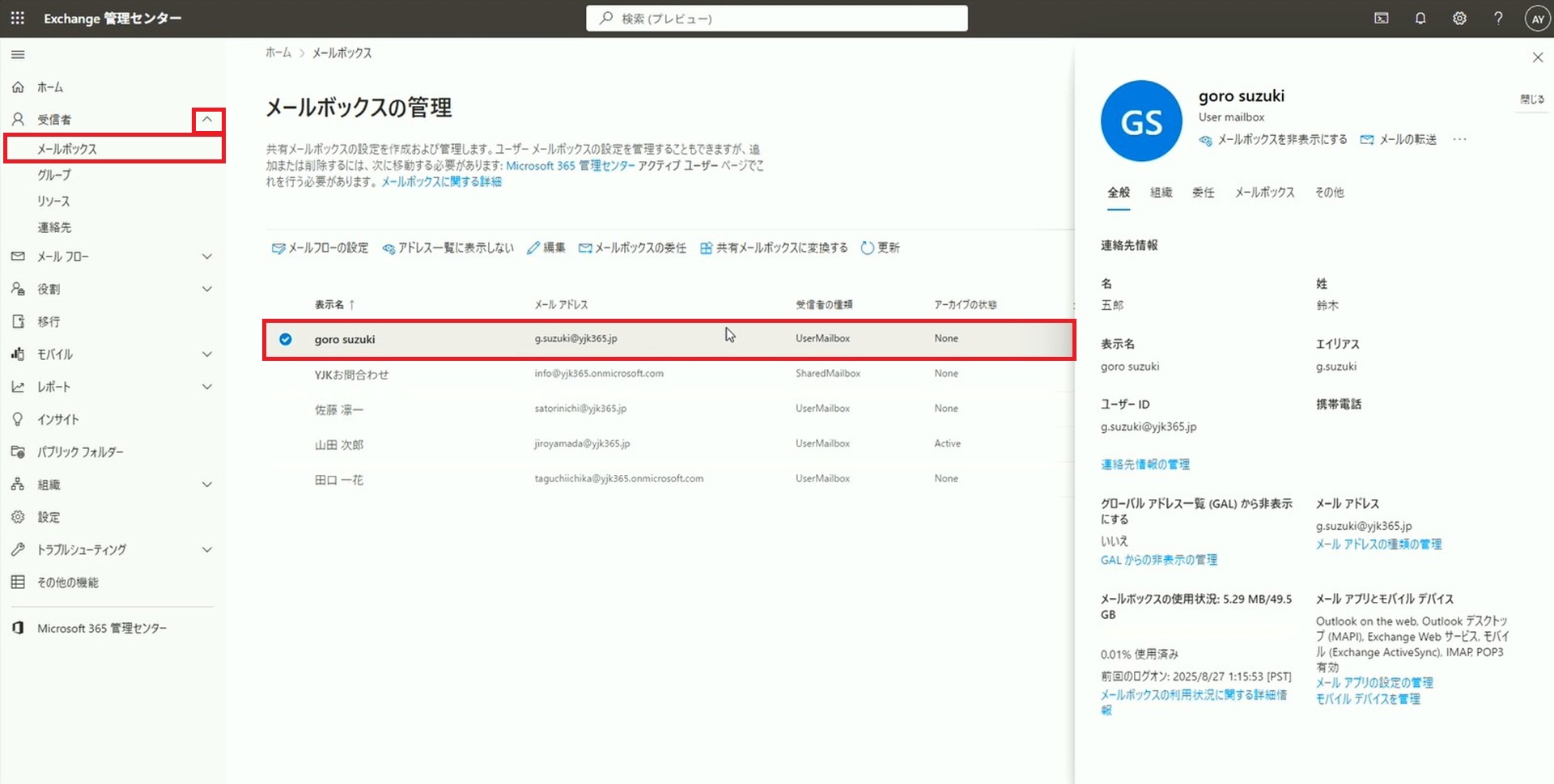Switch to the 組織 tab
This screenshot has width=1554, height=784.
point(1161,193)
